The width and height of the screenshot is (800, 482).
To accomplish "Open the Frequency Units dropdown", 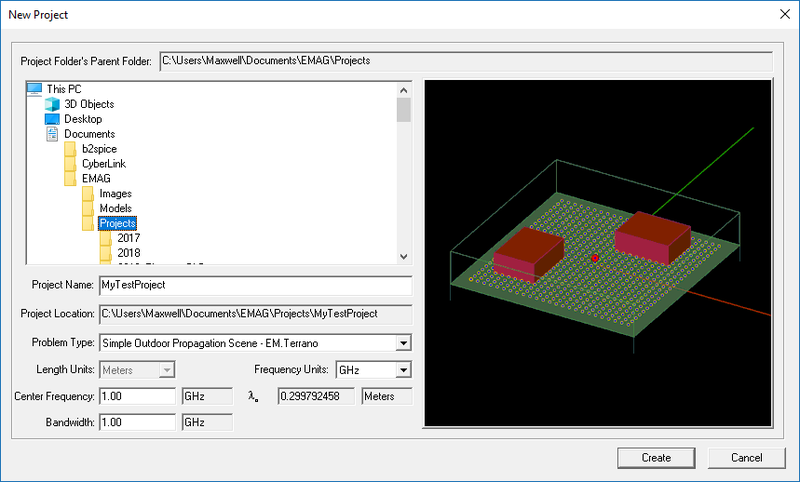I will coord(403,370).
